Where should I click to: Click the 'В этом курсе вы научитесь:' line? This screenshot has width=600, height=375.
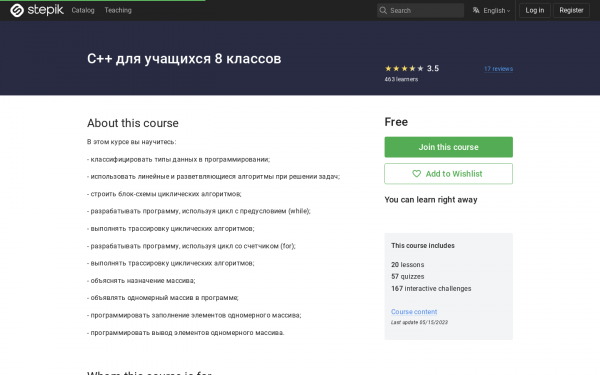[x=131, y=142]
